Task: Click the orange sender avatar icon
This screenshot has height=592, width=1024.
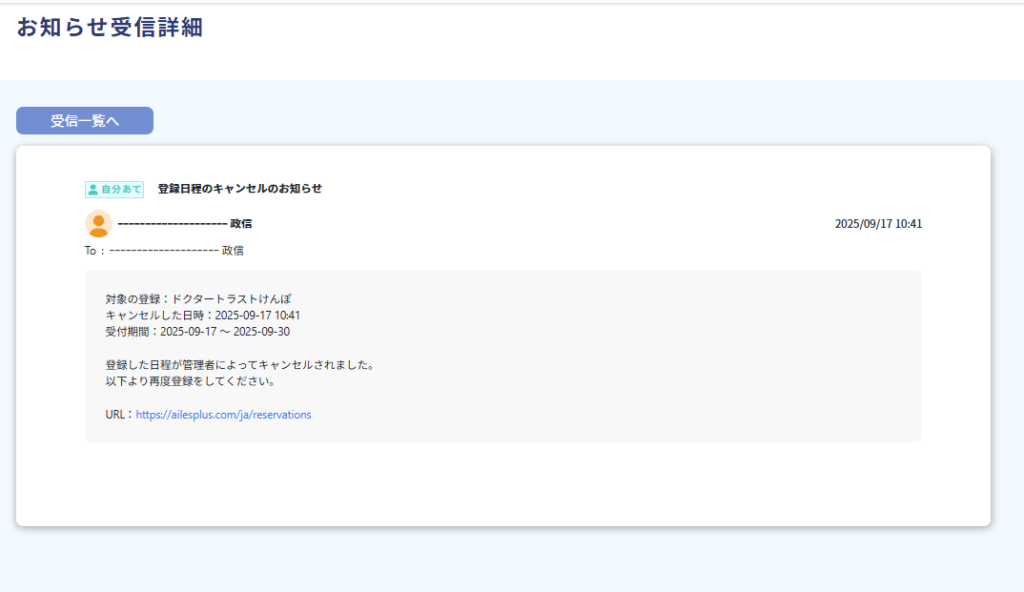Action: pos(98,224)
